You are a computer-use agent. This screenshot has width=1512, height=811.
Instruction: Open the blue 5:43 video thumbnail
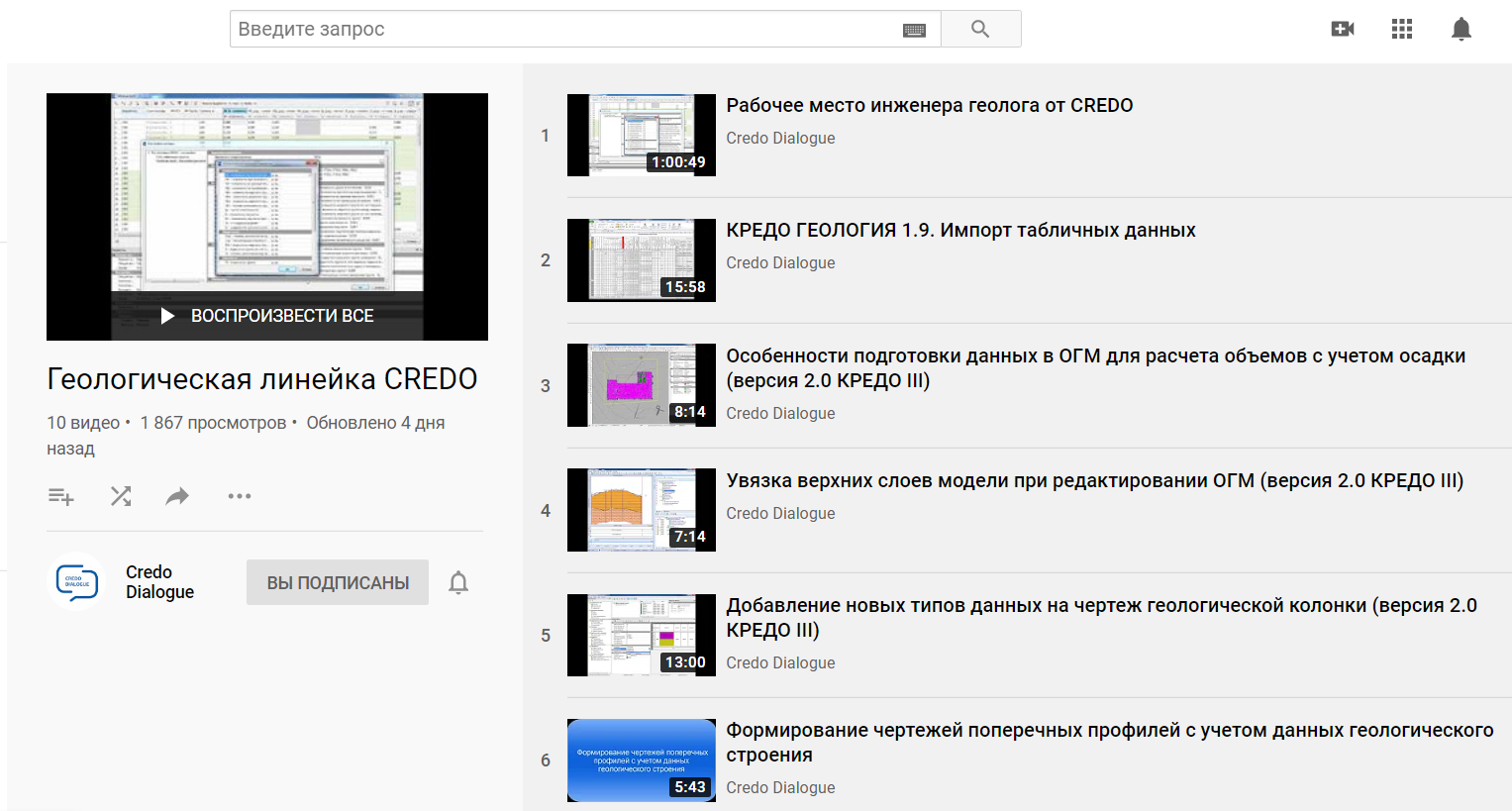click(x=641, y=760)
